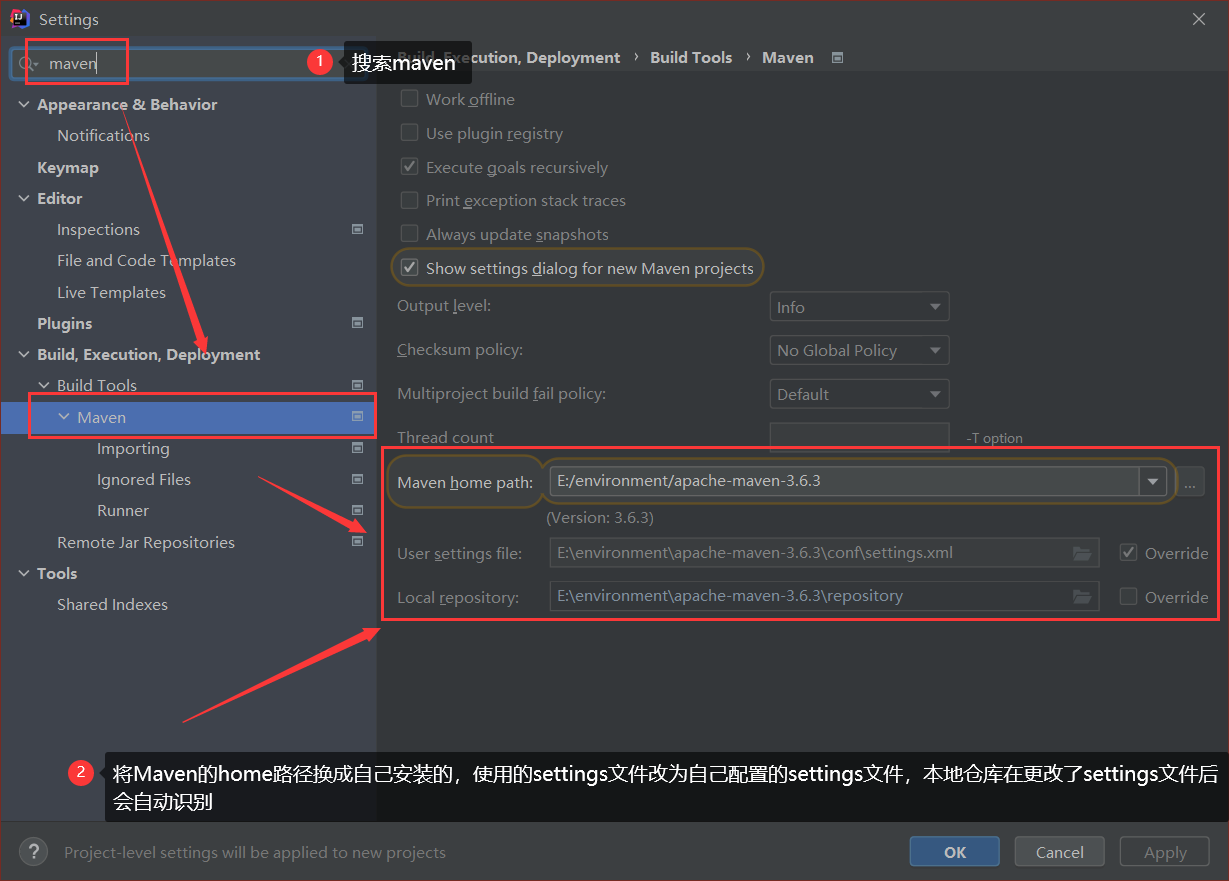This screenshot has height=881, width=1229.
Task: Click project-level icon beside Plugins
Action: point(357,323)
